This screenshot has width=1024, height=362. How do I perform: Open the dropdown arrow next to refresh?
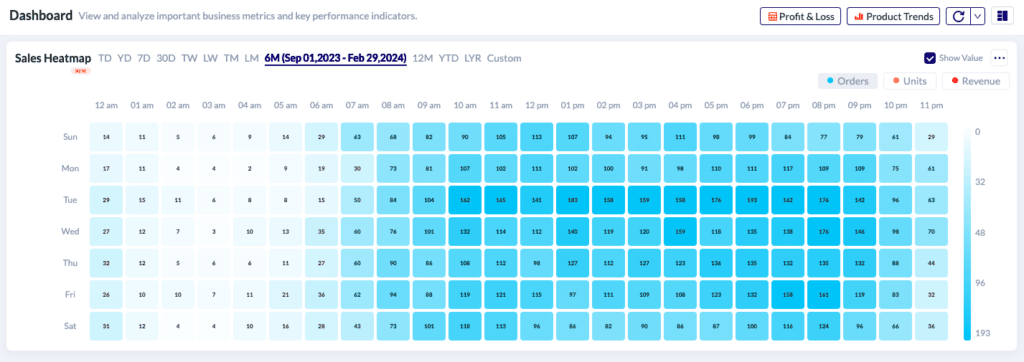point(978,16)
